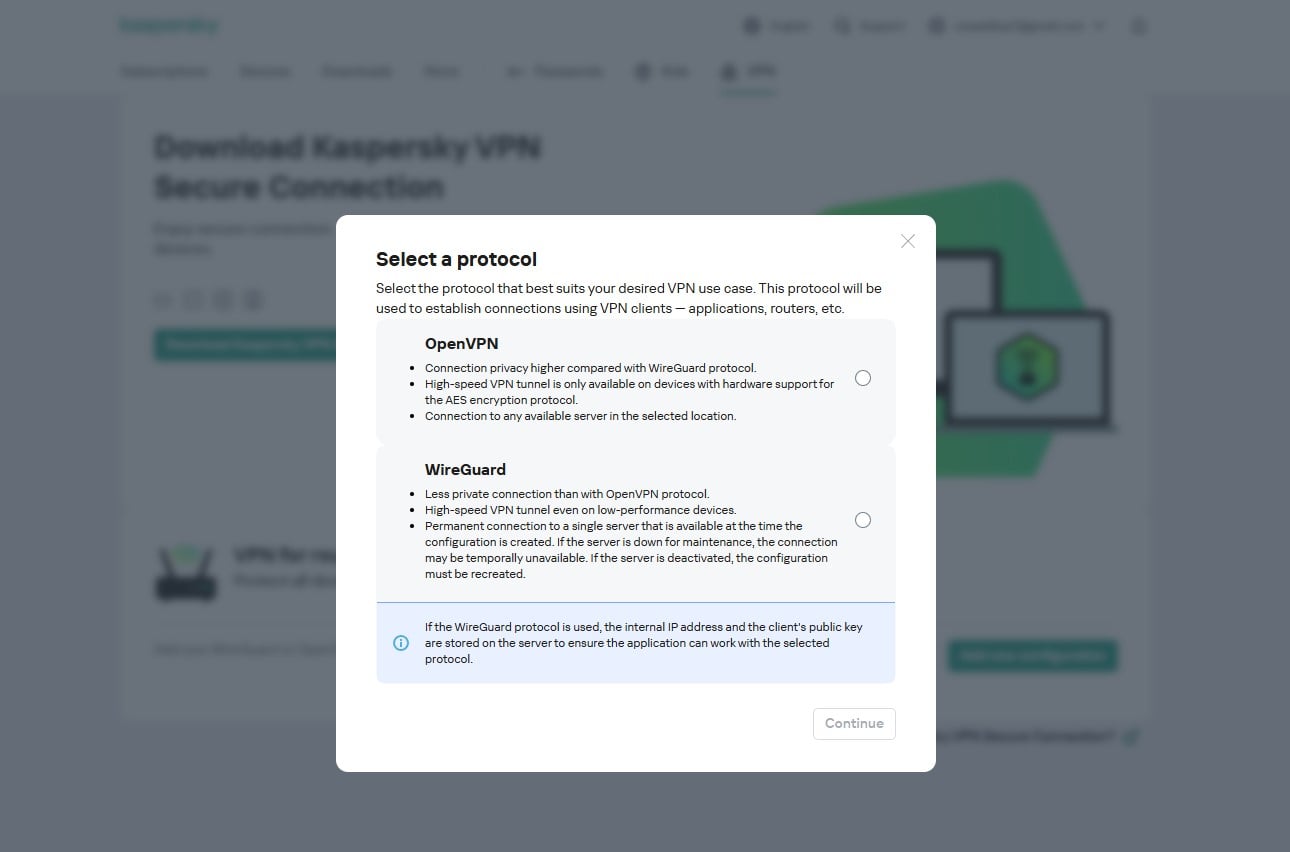Click the Passwords key icon in navigation
This screenshot has height=852, width=1290.
click(x=515, y=71)
